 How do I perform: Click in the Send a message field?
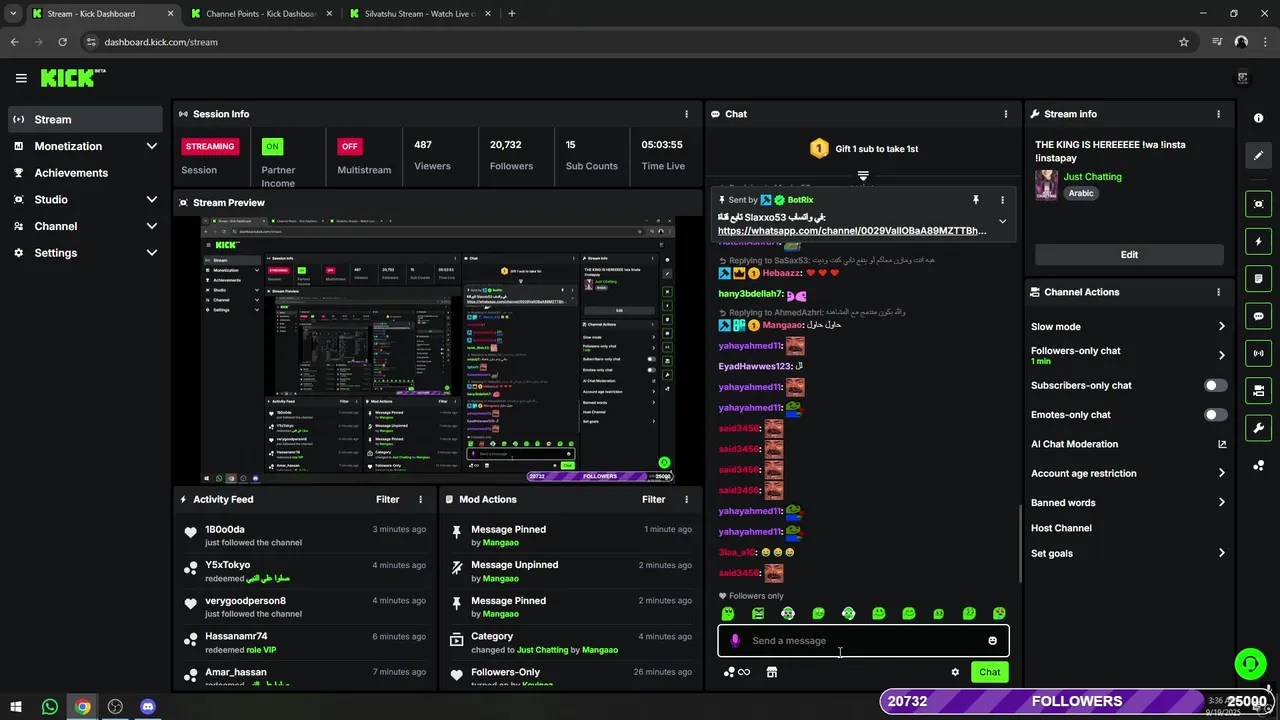pyautogui.click(x=863, y=641)
